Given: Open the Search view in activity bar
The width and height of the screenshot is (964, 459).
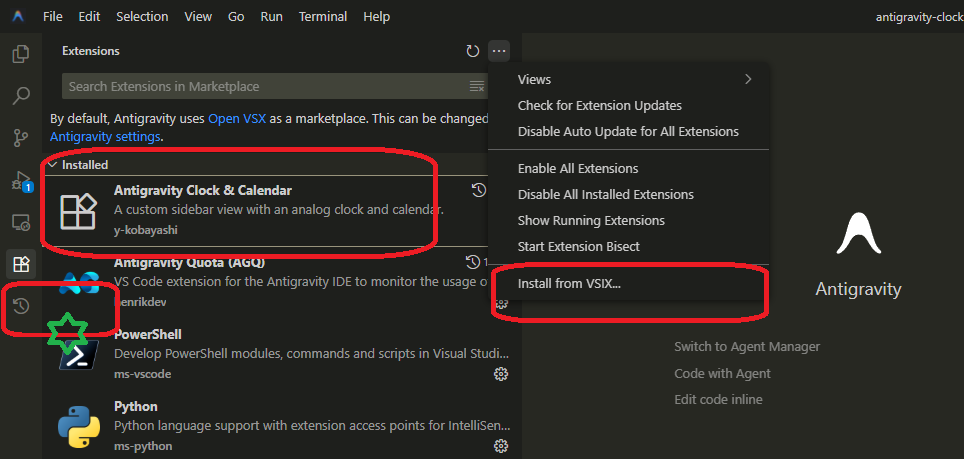Looking at the screenshot, I should (x=21, y=95).
